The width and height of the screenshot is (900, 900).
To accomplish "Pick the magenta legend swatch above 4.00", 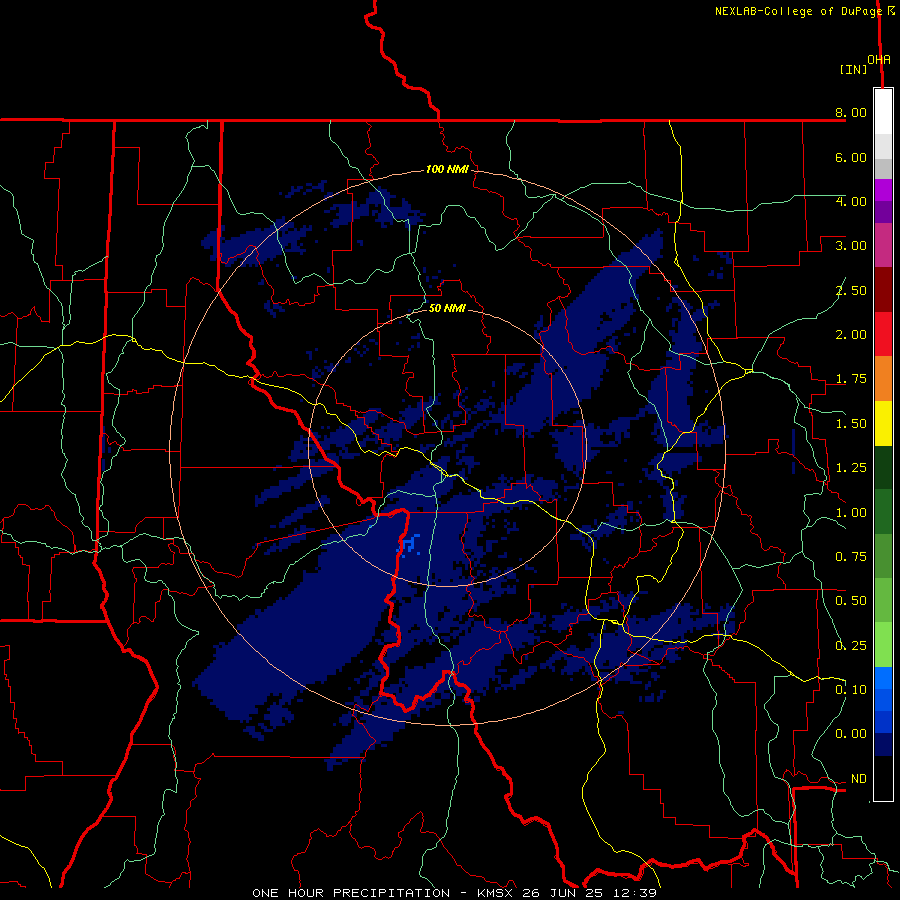I will click(x=883, y=190).
